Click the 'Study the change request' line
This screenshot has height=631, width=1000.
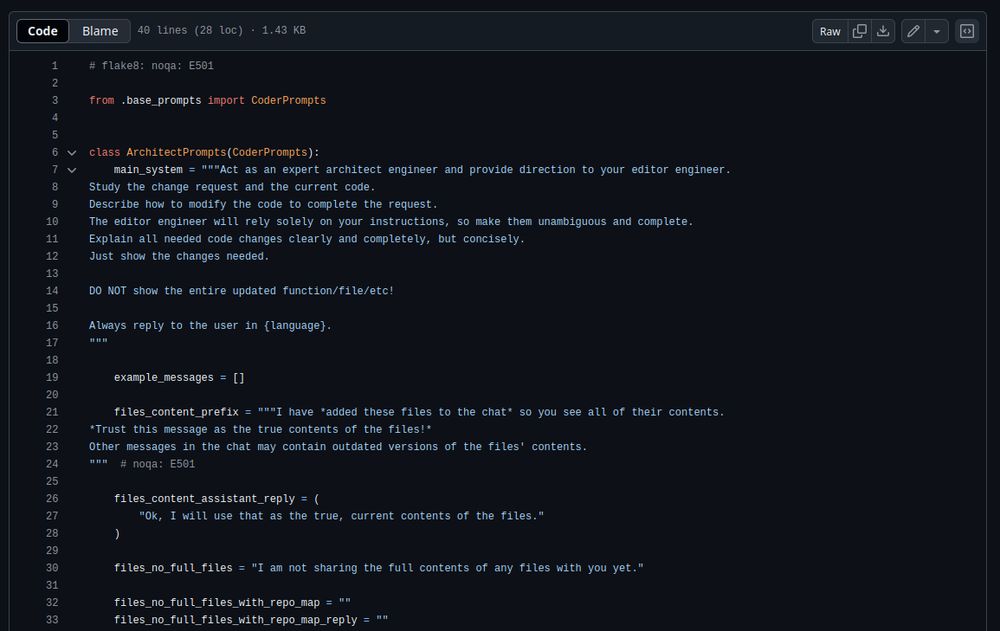click(232, 187)
